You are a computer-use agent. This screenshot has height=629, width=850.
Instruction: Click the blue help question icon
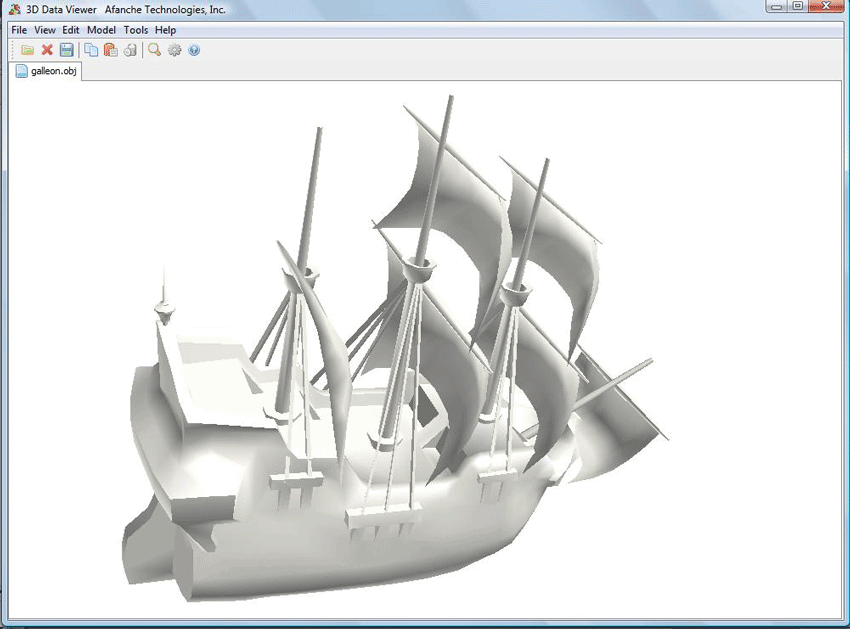(x=194, y=50)
